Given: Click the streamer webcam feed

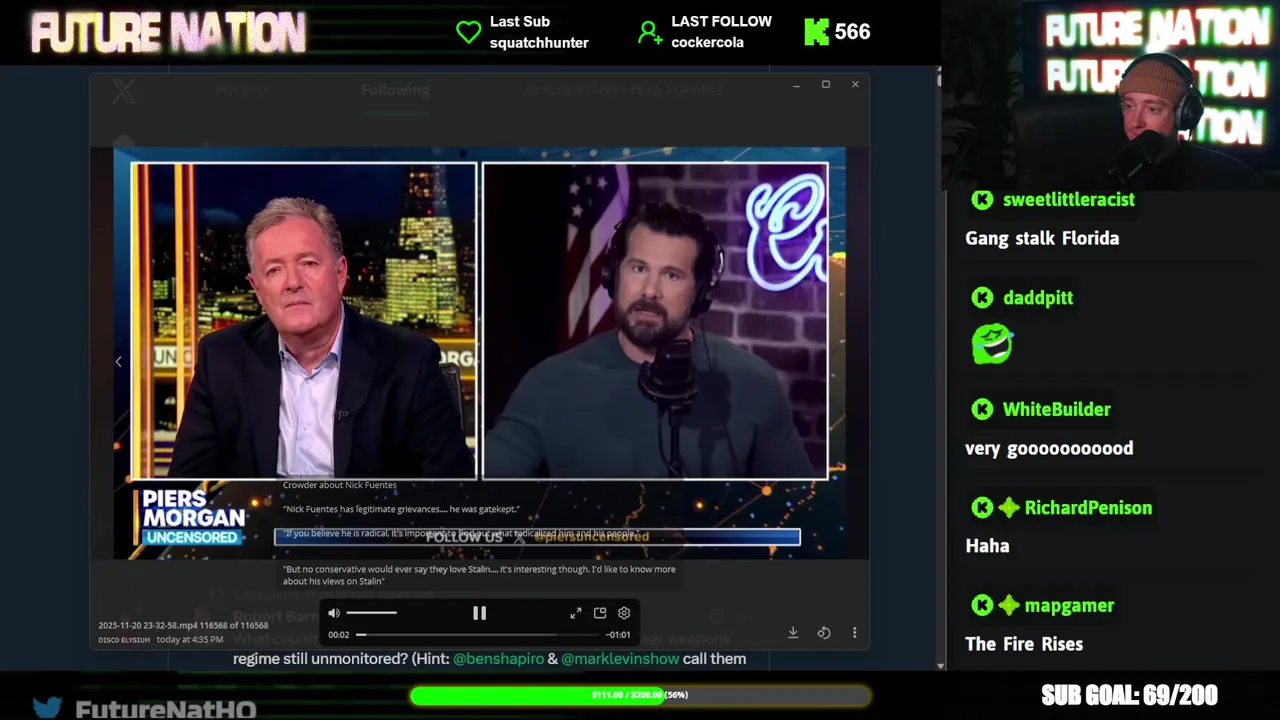Looking at the screenshot, I should tap(1112, 95).
